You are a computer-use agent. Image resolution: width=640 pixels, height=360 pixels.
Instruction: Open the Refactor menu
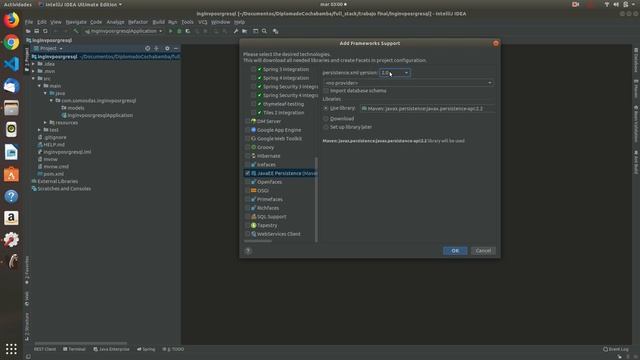tap(138, 22)
